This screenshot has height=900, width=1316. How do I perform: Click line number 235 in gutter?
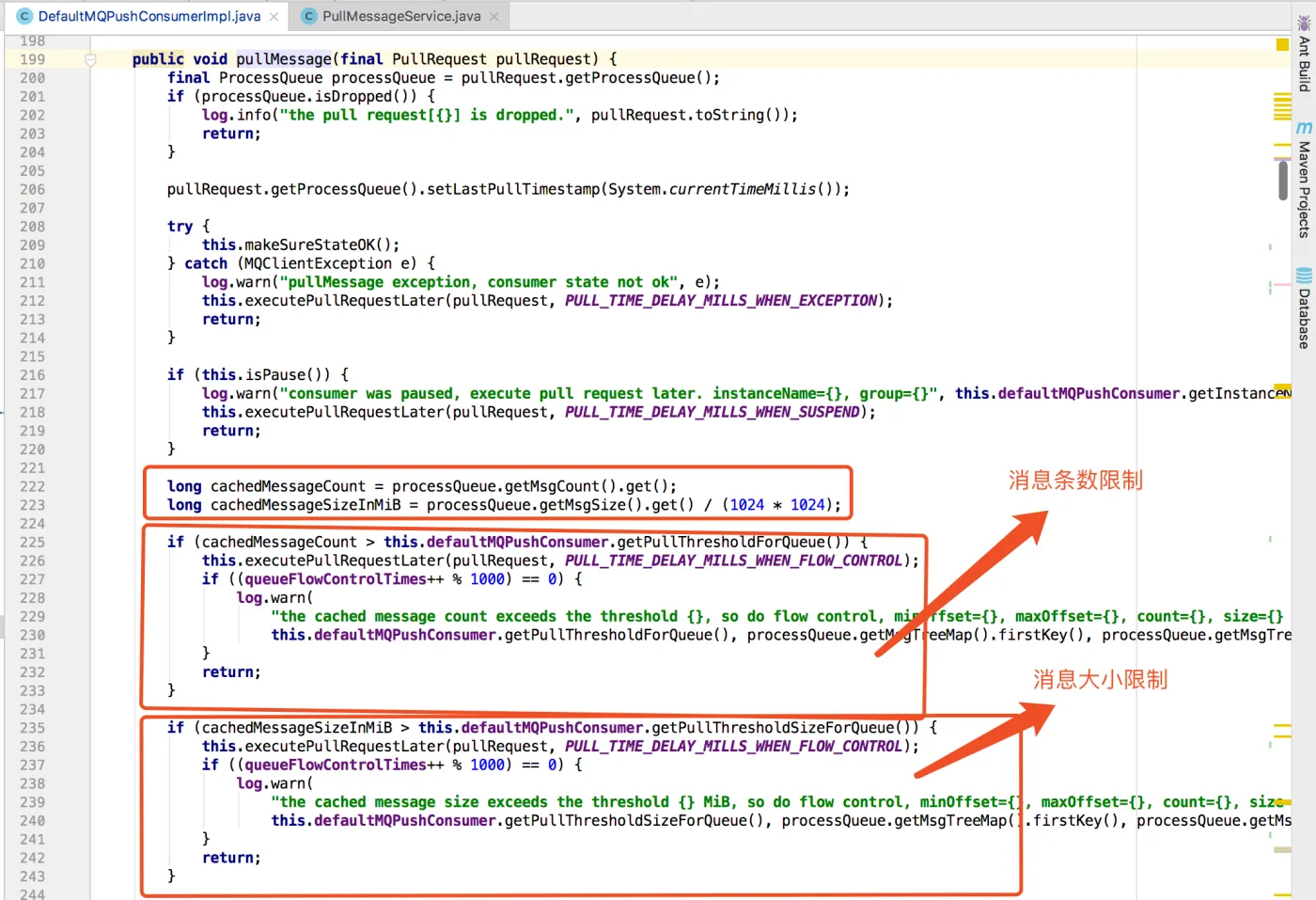(32, 728)
